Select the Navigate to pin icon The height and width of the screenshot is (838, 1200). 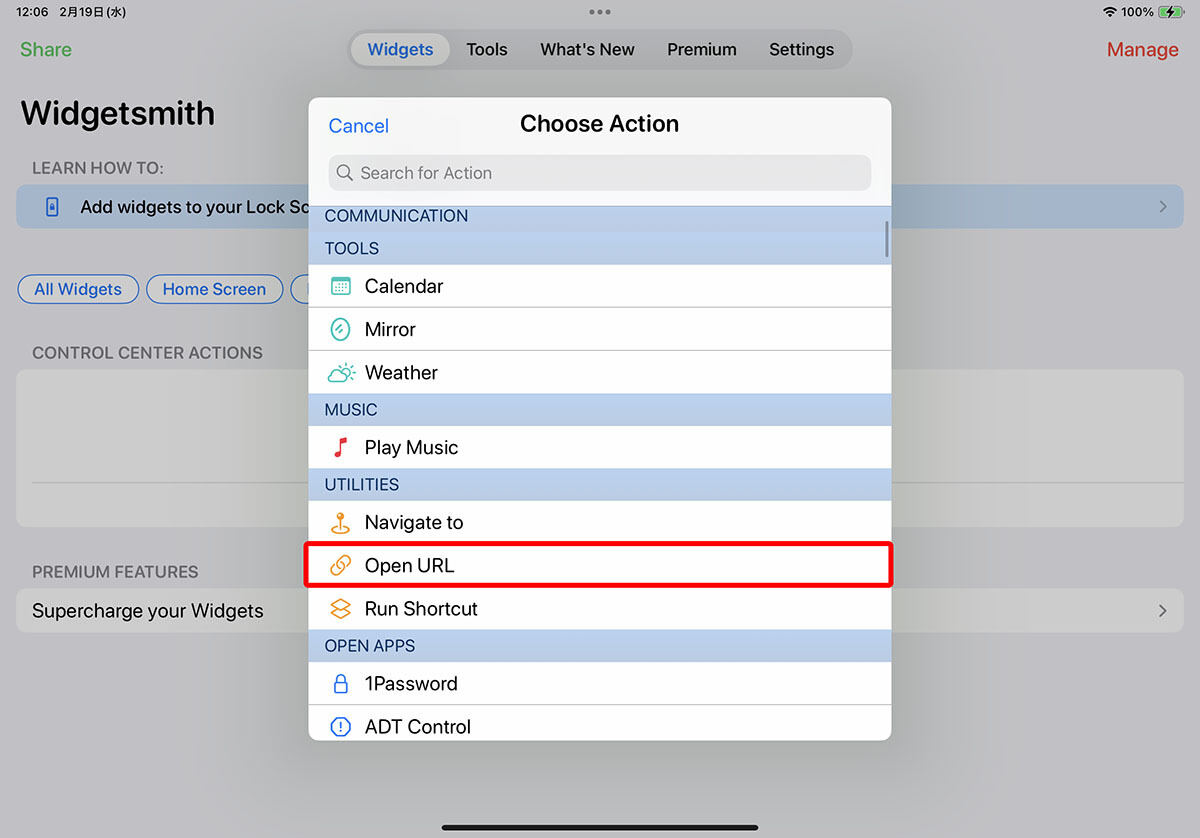(340, 522)
